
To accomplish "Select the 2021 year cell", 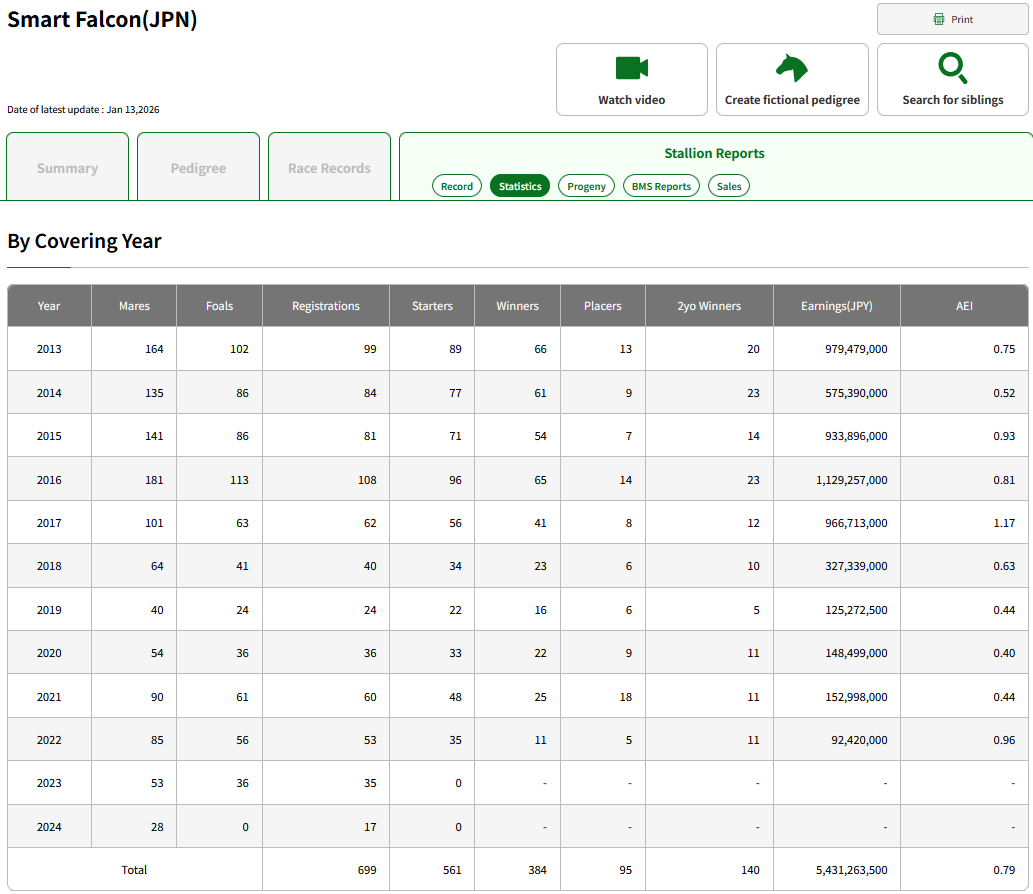I will [x=49, y=697].
